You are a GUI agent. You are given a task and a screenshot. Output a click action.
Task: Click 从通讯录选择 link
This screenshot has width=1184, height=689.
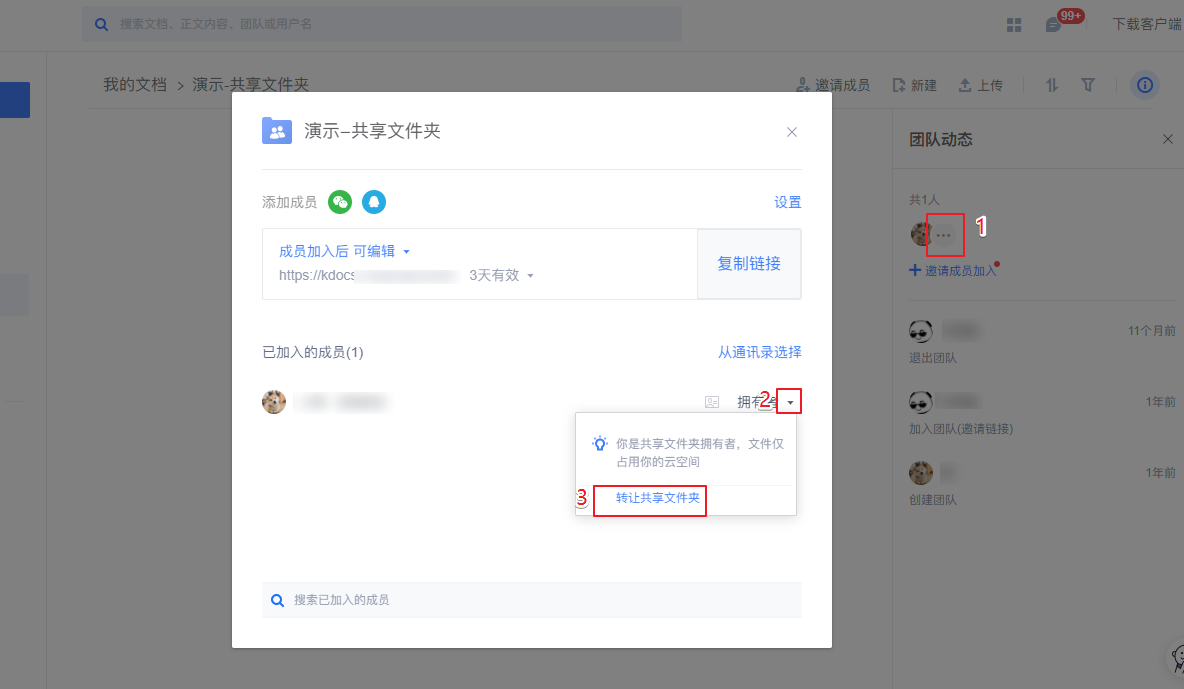click(760, 352)
